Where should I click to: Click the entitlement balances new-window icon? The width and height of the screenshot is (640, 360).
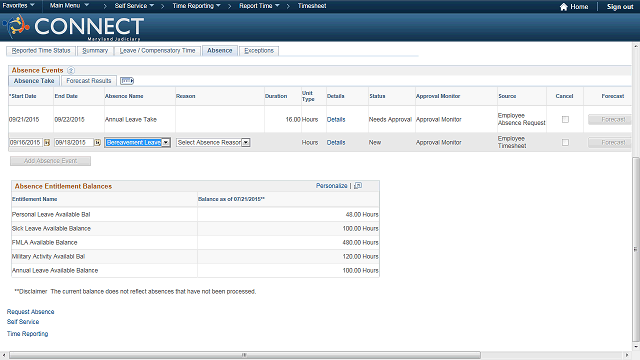click(x=358, y=186)
